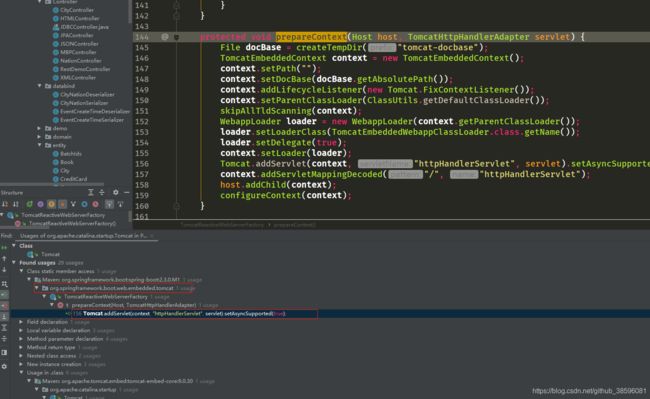This screenshot has width=650, height=399.
Task: Click prepareContext method name on line 144
Action: coord(311,37)
